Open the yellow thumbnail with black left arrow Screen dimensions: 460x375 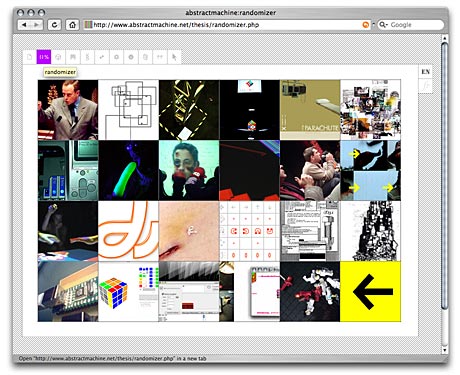[x=371, y=291]
